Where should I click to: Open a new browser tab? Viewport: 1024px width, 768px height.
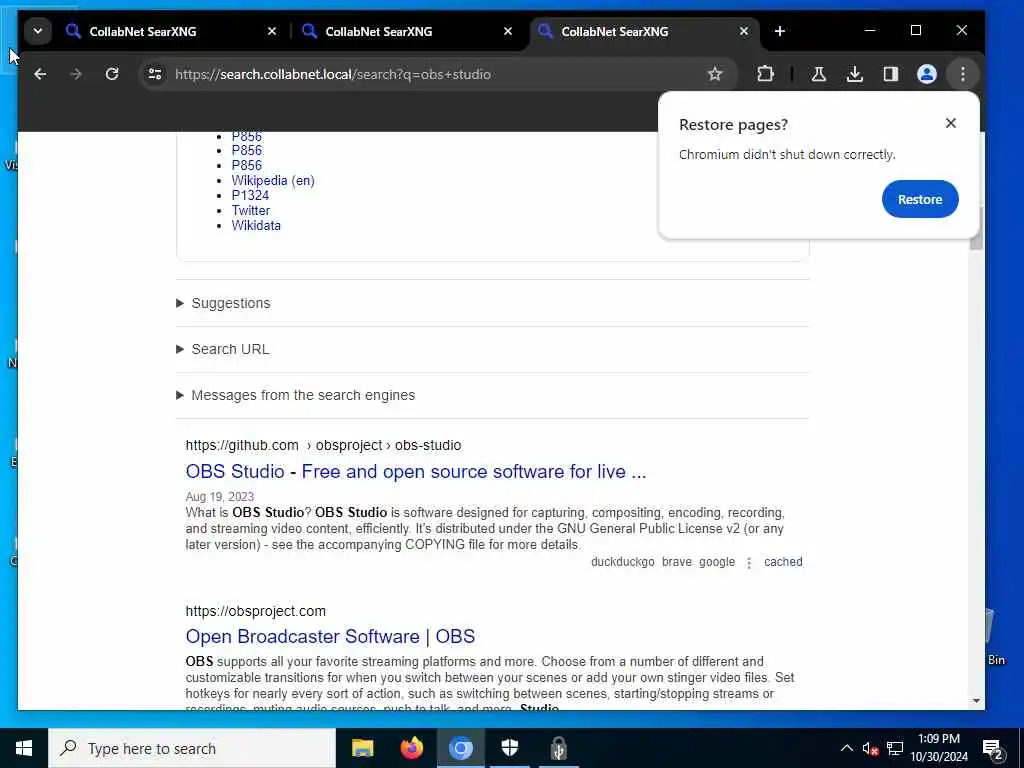click(x=780, y=31)
